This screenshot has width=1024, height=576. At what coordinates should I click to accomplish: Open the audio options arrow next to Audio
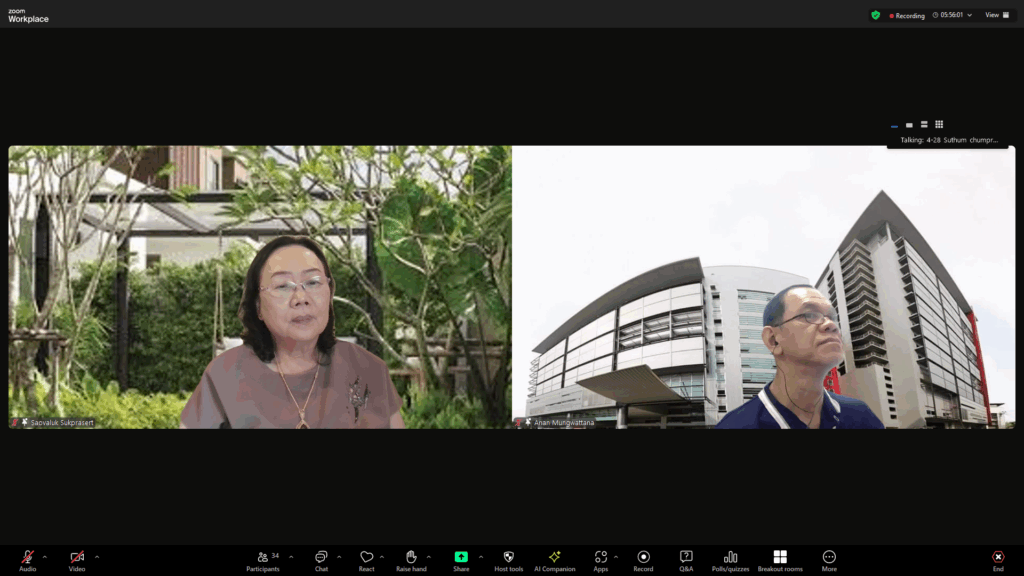[44, 557]
